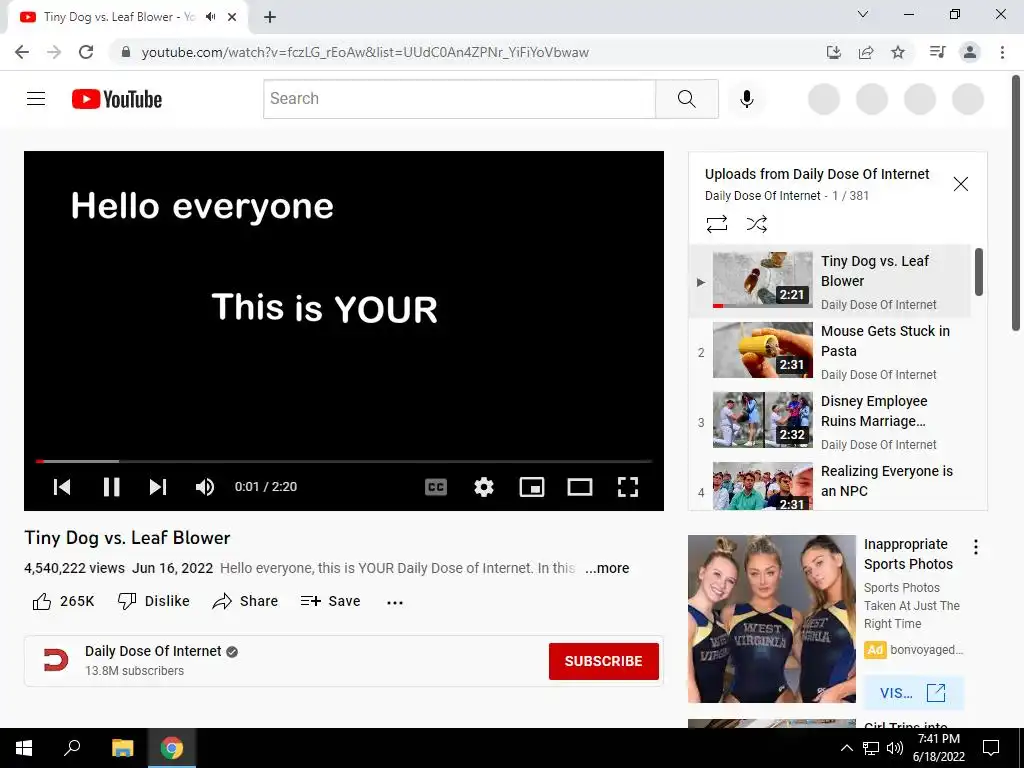
Task: Toggle loop playlist
Action: (716, 224)
